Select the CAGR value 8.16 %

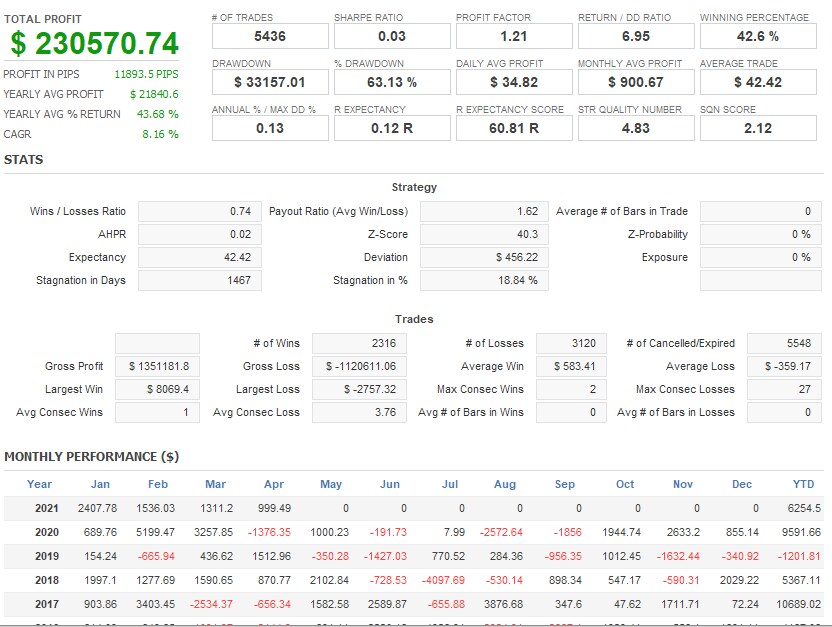coord(160,134)
